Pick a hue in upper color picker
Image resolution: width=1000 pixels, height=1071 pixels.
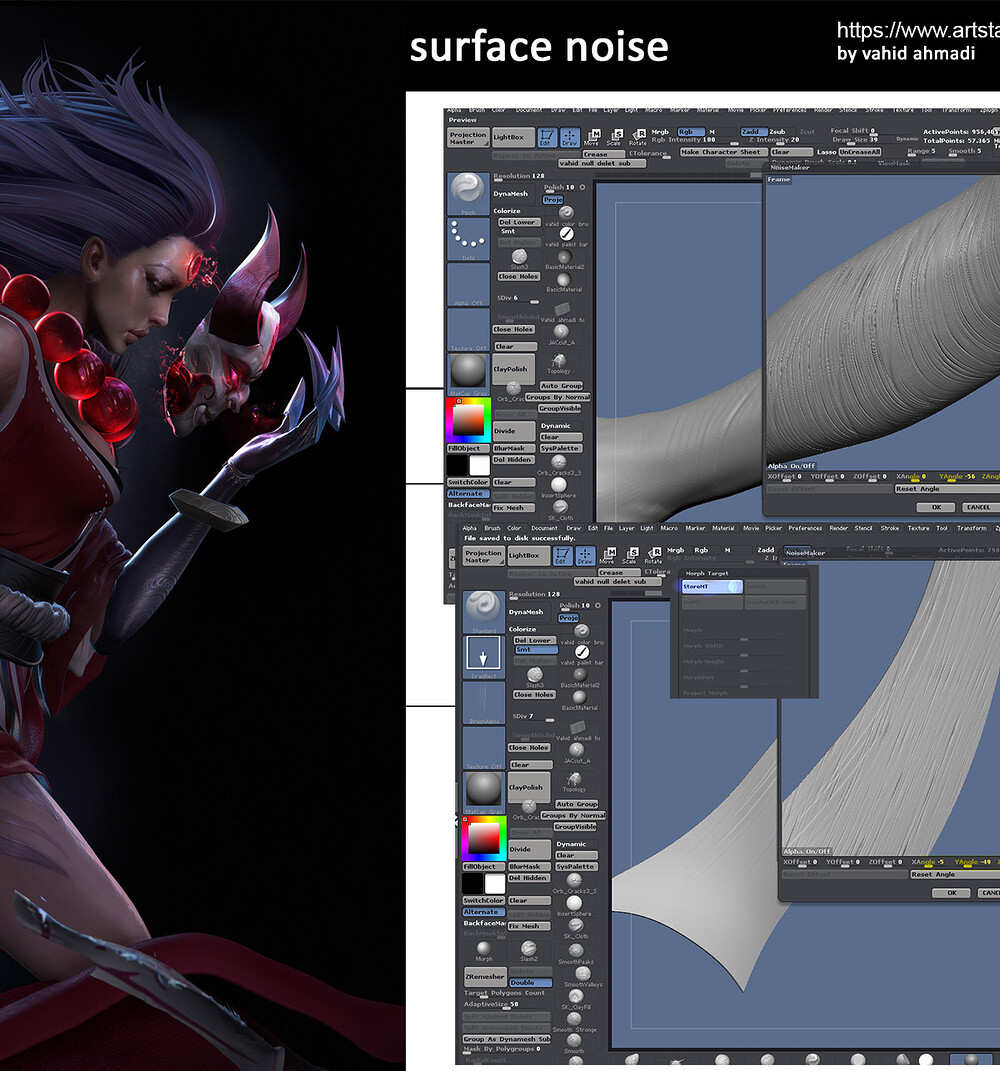pos(468,419)
